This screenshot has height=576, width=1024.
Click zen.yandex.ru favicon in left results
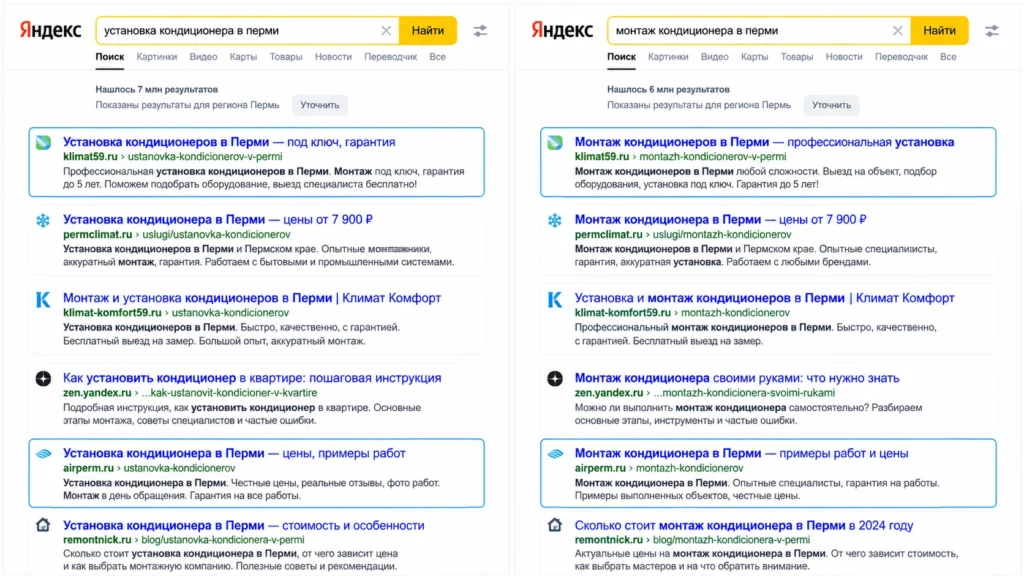click(x=43, y=379)
